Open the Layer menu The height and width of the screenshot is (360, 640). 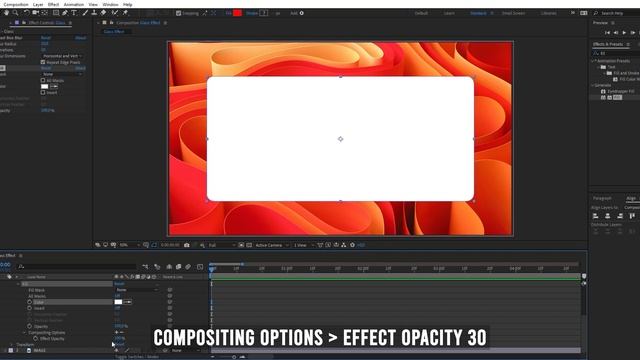tap(38, 4)
